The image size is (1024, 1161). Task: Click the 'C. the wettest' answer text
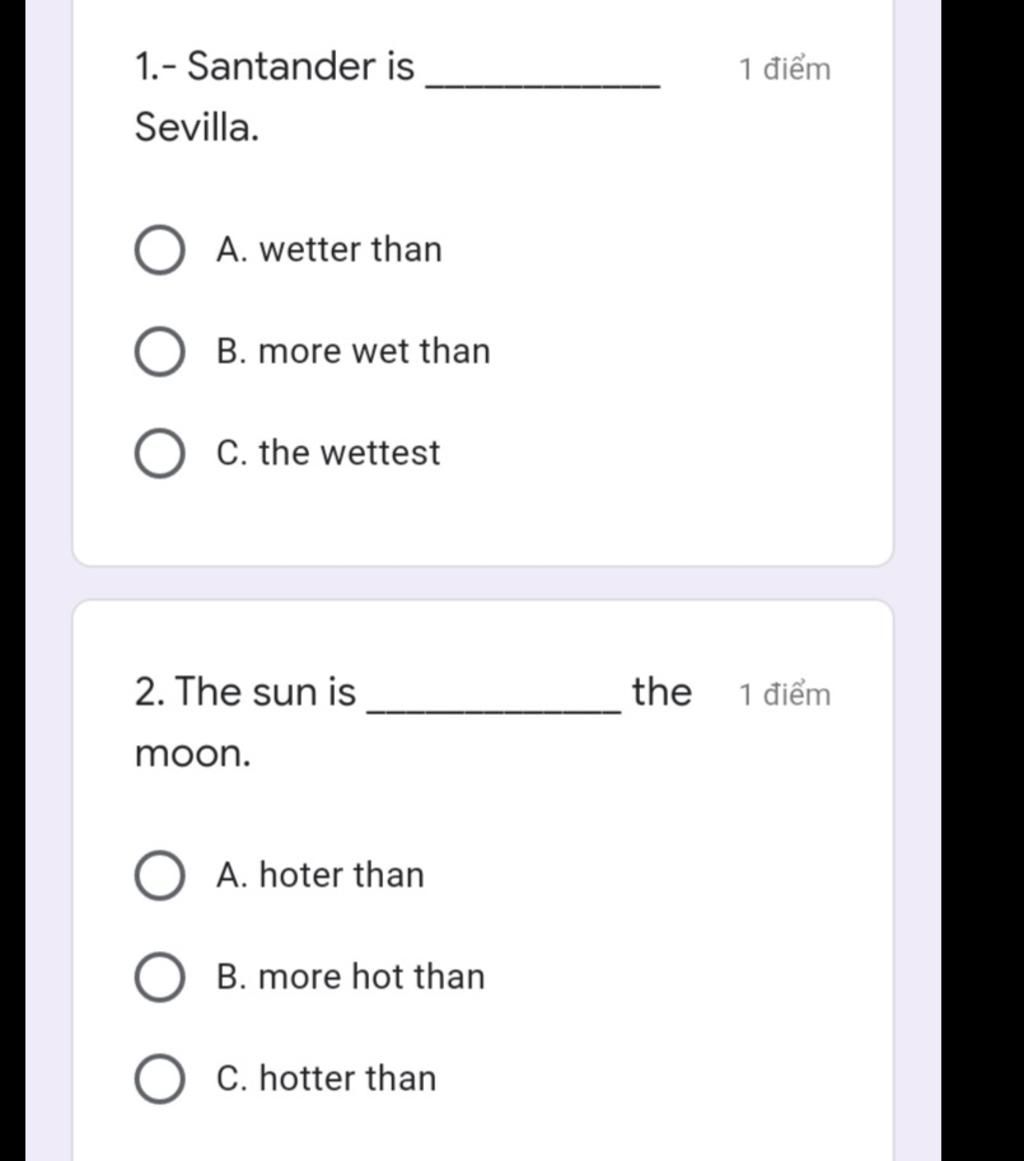(328, 453)
